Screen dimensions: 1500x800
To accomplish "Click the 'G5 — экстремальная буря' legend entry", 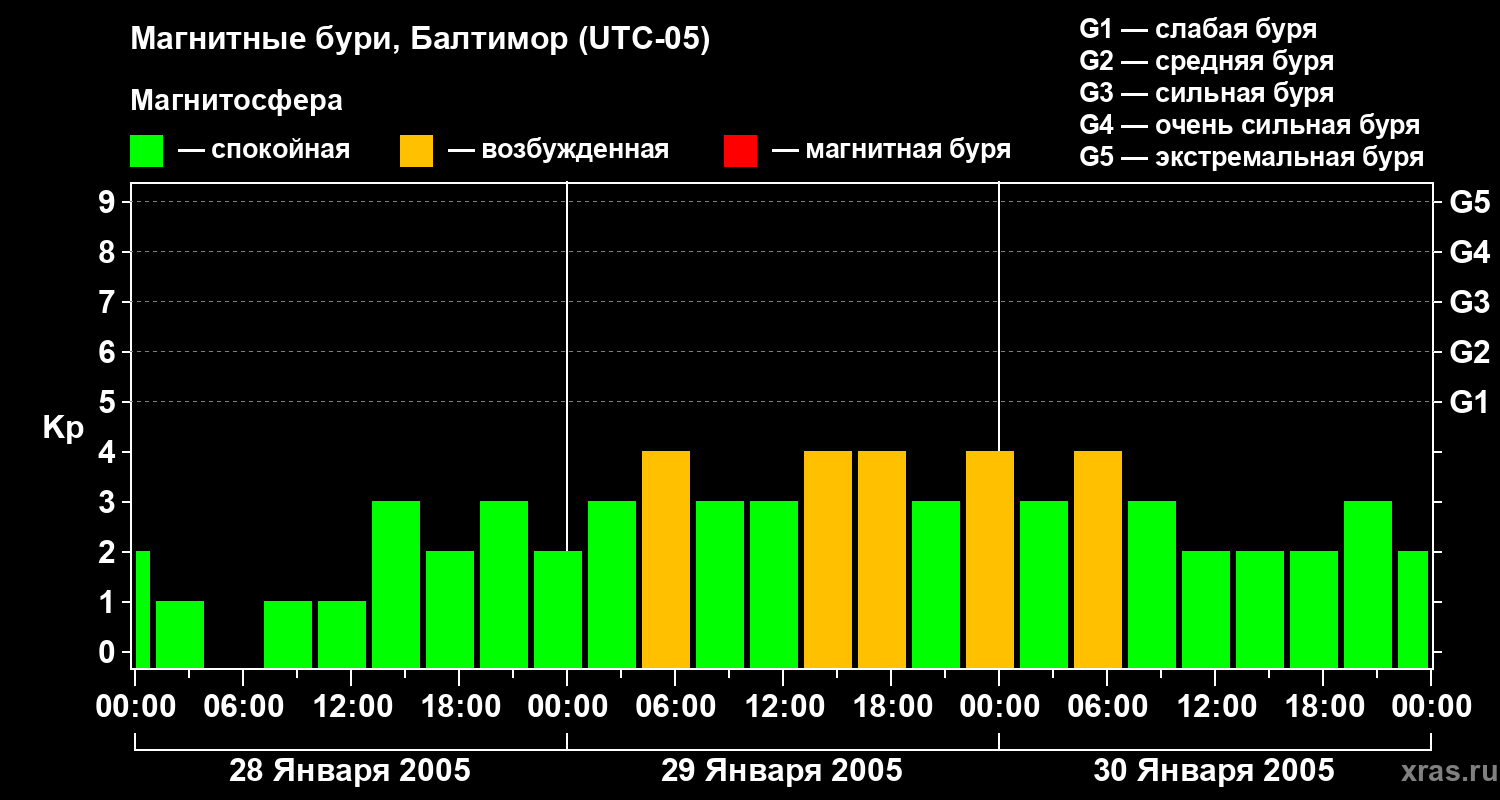I will (x=1251, y=157).
